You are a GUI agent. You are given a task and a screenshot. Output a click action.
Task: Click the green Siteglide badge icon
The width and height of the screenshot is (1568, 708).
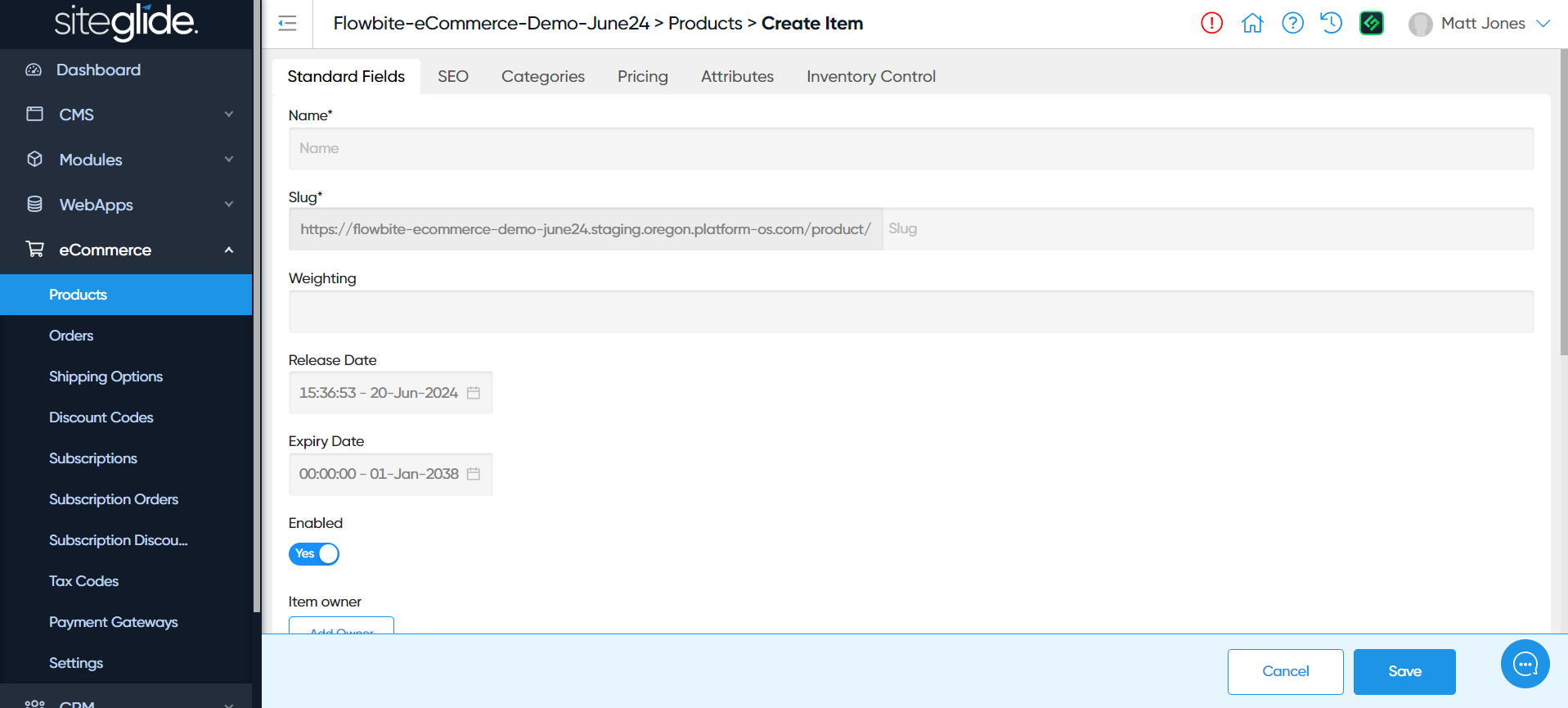1372,23
